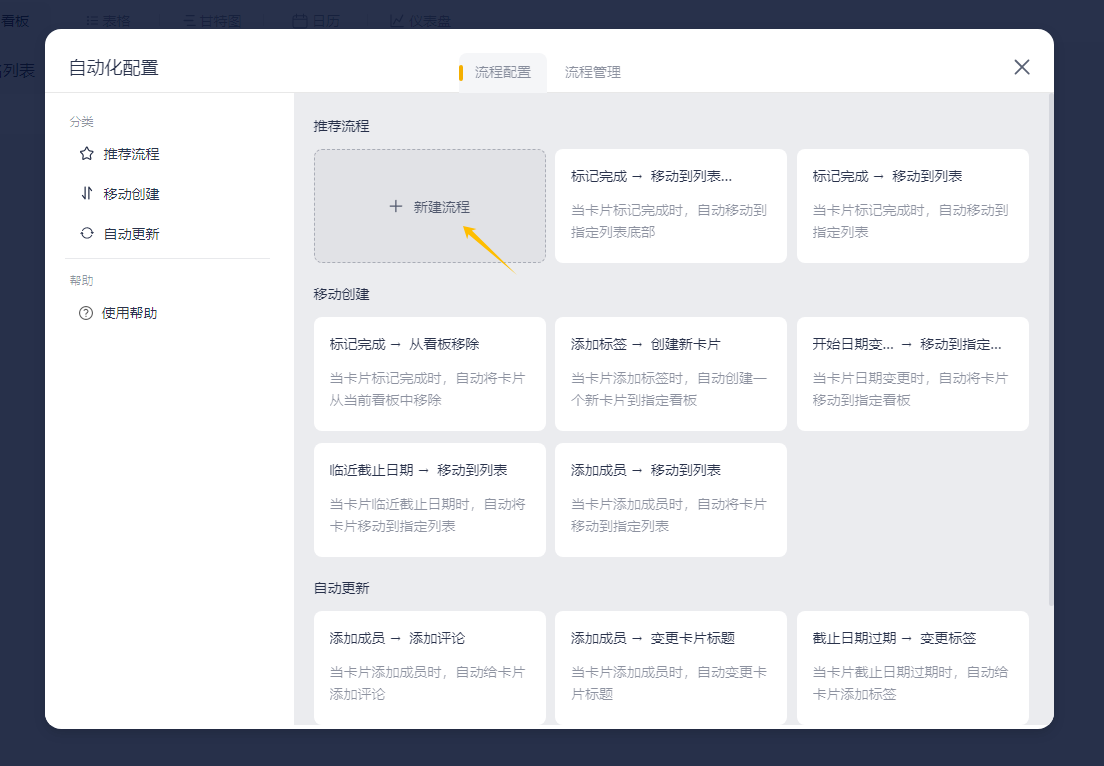Click the plus icon in 新建流程
This screenshot has height=766, width=1104.
(x=396, y=207)
